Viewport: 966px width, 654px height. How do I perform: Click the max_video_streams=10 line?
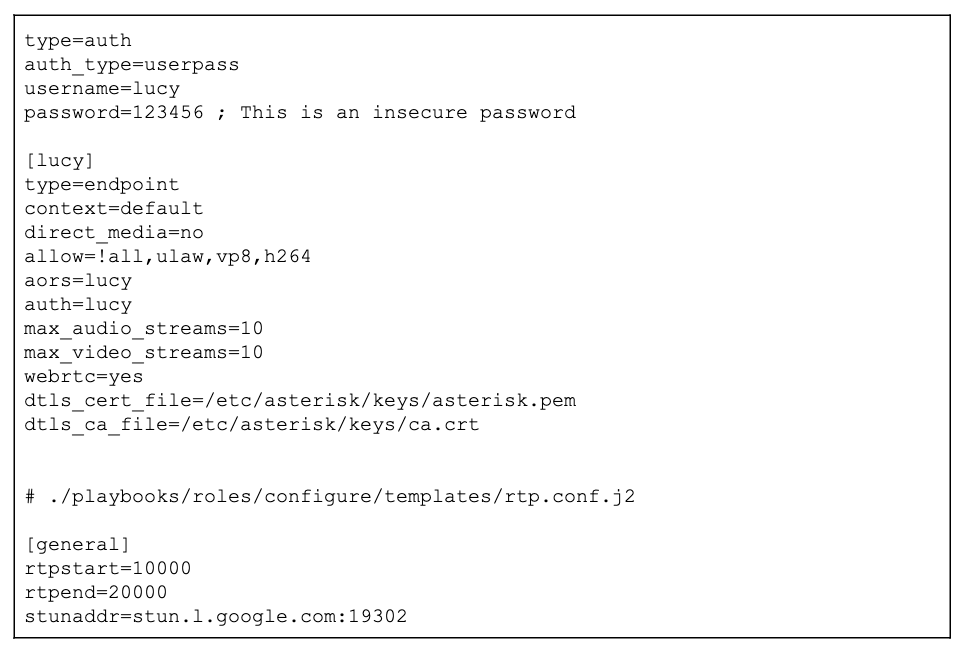143,353
